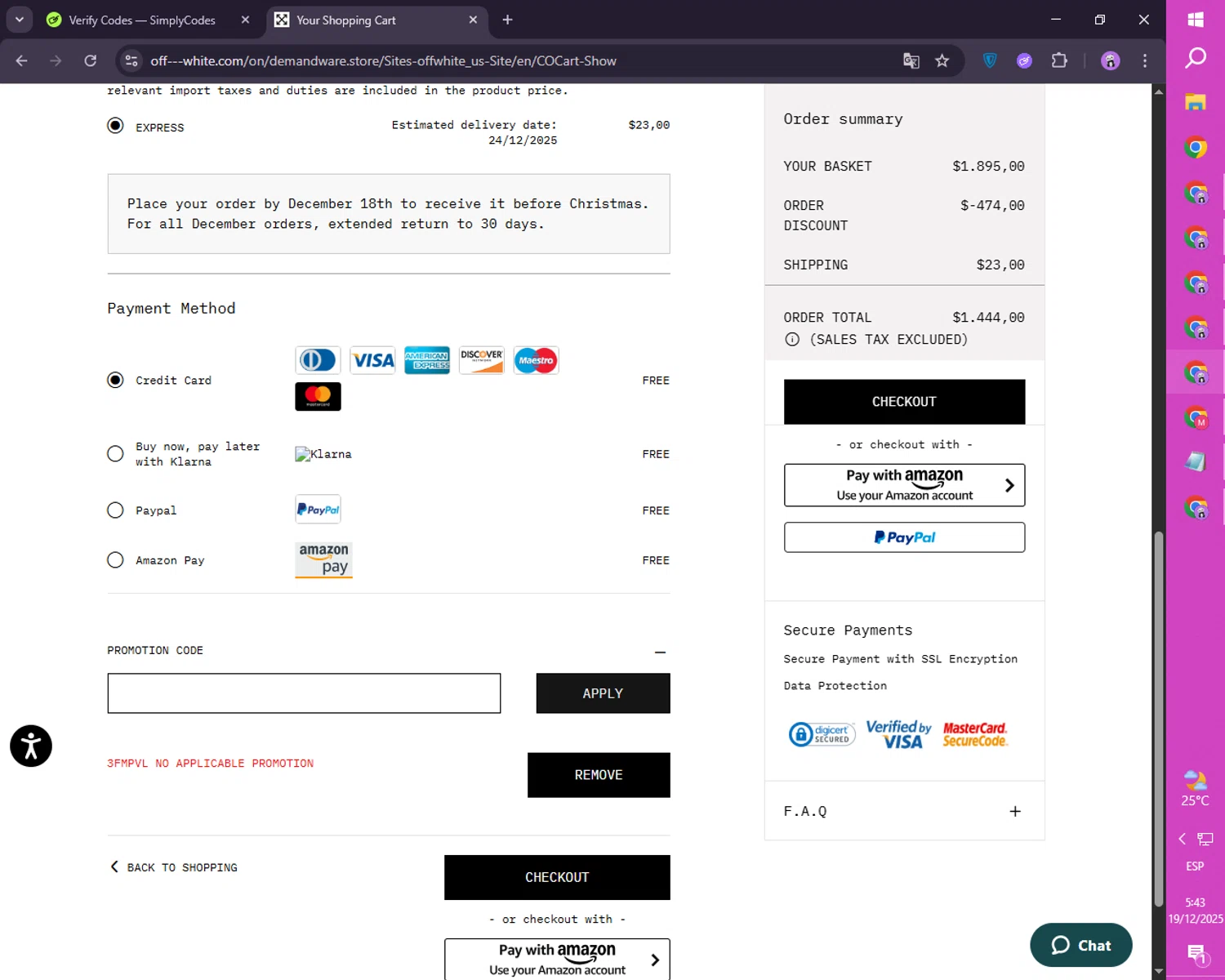Open the Chat support button
Image resolution: width=1225 pixels, height=980 pixels.
coord(1081,945)
